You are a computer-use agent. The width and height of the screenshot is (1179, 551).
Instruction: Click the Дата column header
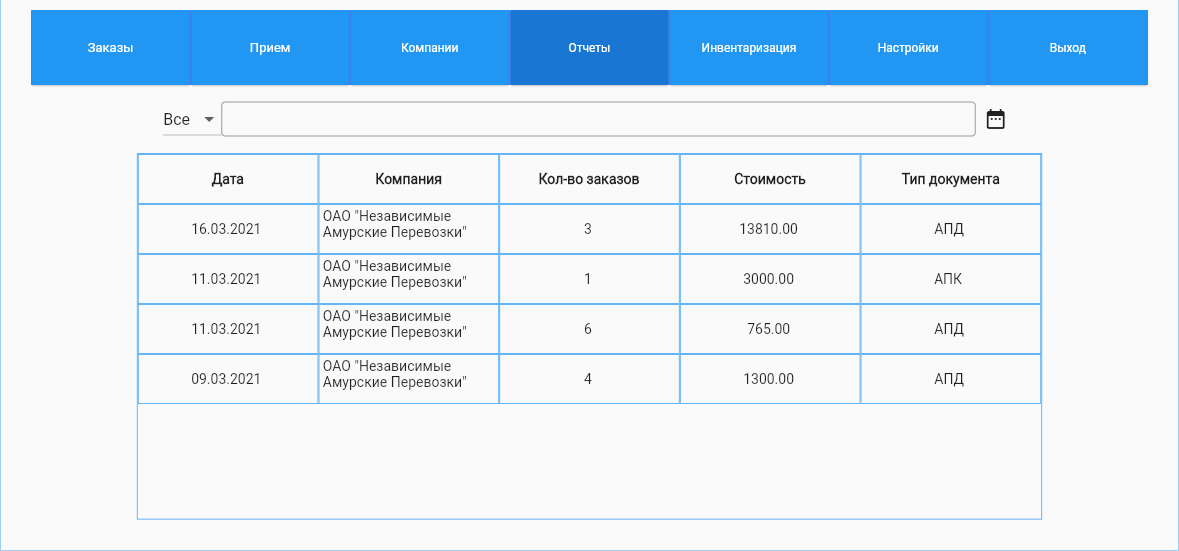click(x=228, y=179)
